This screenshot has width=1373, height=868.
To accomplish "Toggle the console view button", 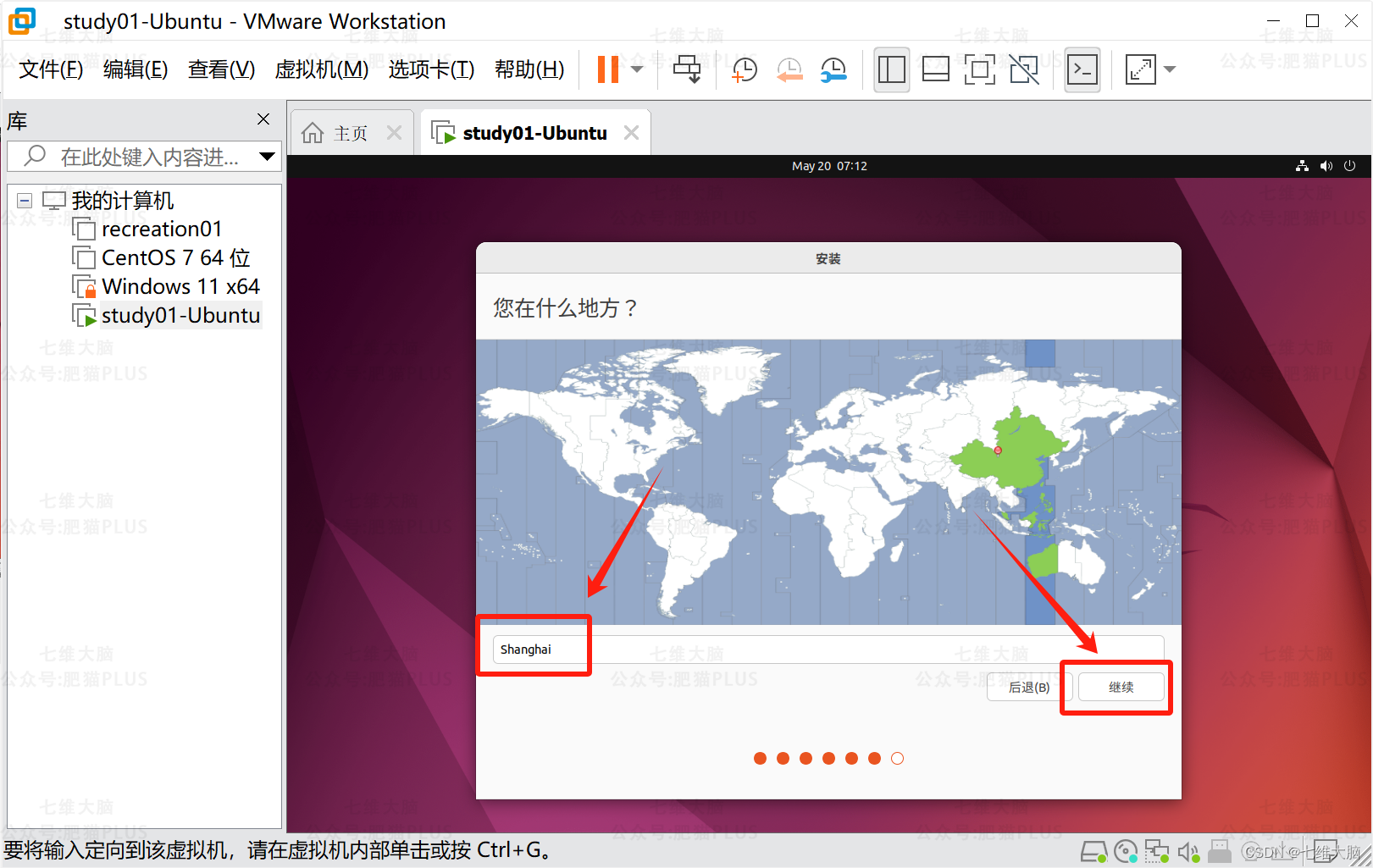I will pyautogui.click(x=1082, y=69).
